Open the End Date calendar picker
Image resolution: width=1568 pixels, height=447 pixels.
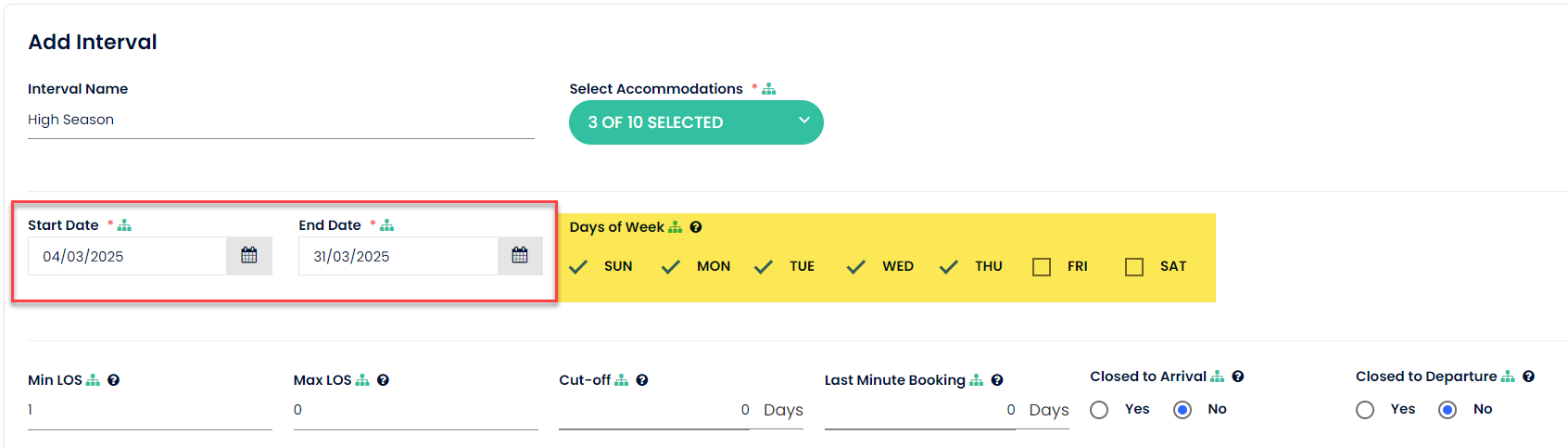(520, 256)
